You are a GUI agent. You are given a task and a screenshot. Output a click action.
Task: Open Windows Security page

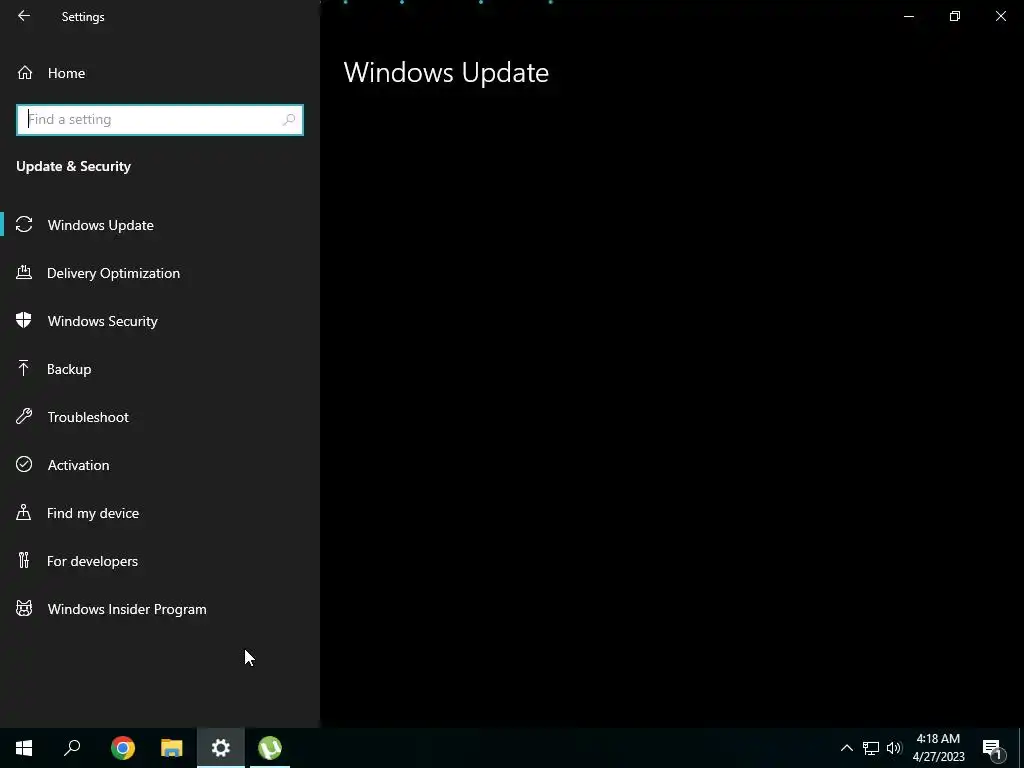click(x=160, y=321)
